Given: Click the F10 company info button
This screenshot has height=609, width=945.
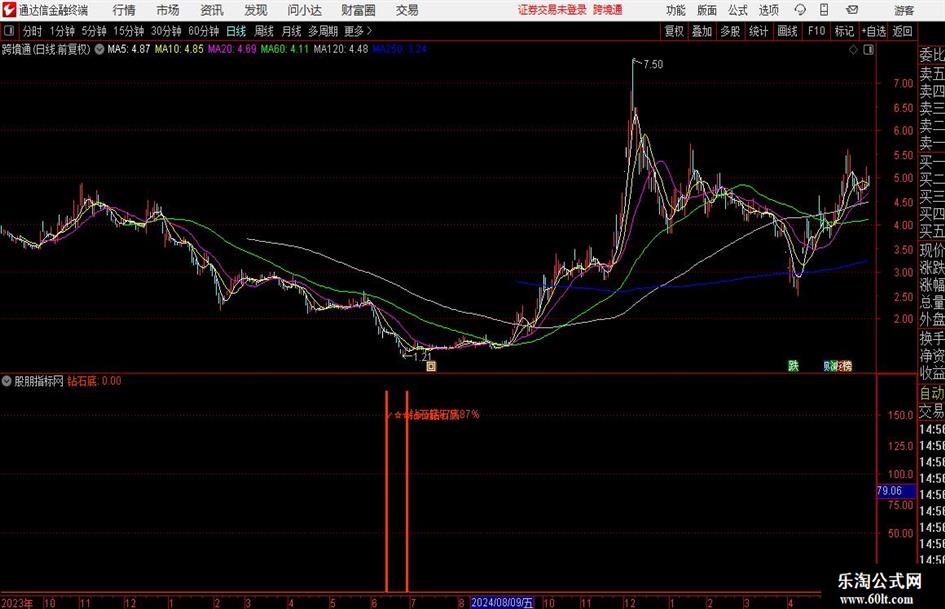Looking at the screenshot, I should point(816,31).
